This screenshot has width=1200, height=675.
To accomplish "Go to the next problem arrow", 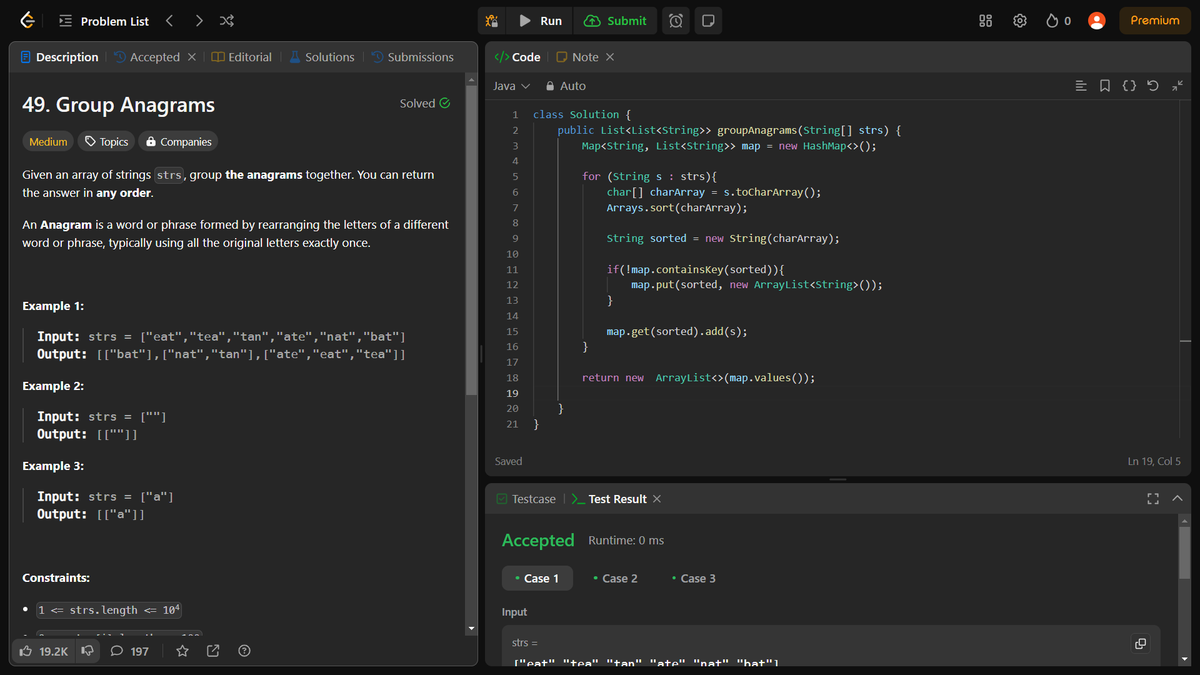I will click(199, 20).
